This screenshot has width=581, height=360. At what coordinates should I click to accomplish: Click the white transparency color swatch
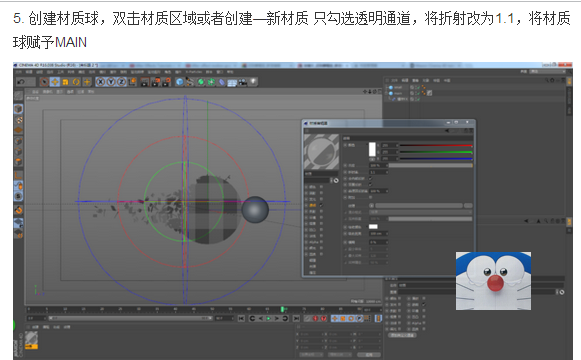372,149
